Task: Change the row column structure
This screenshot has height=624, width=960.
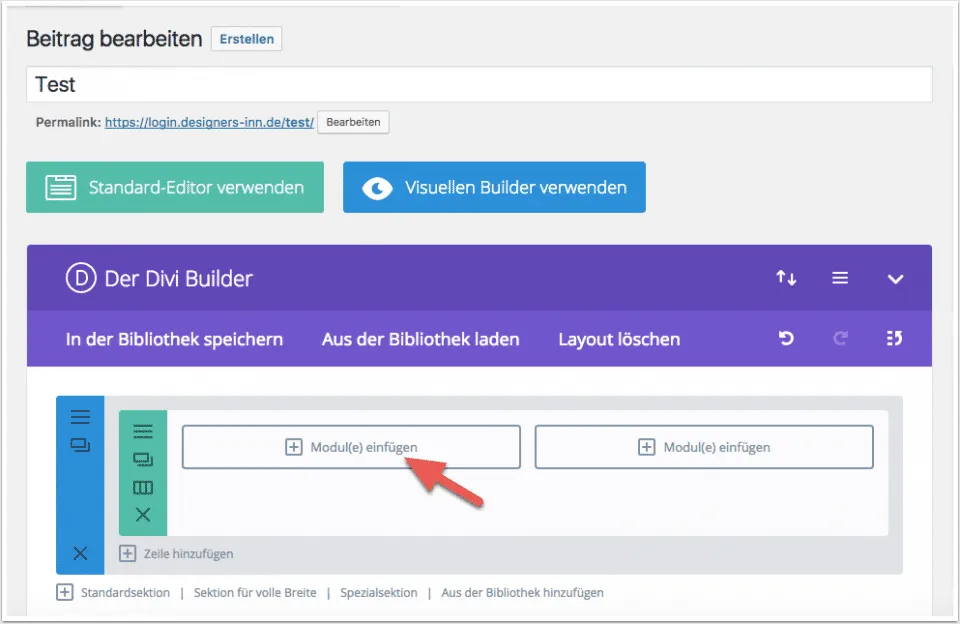Action: point(143,487)
